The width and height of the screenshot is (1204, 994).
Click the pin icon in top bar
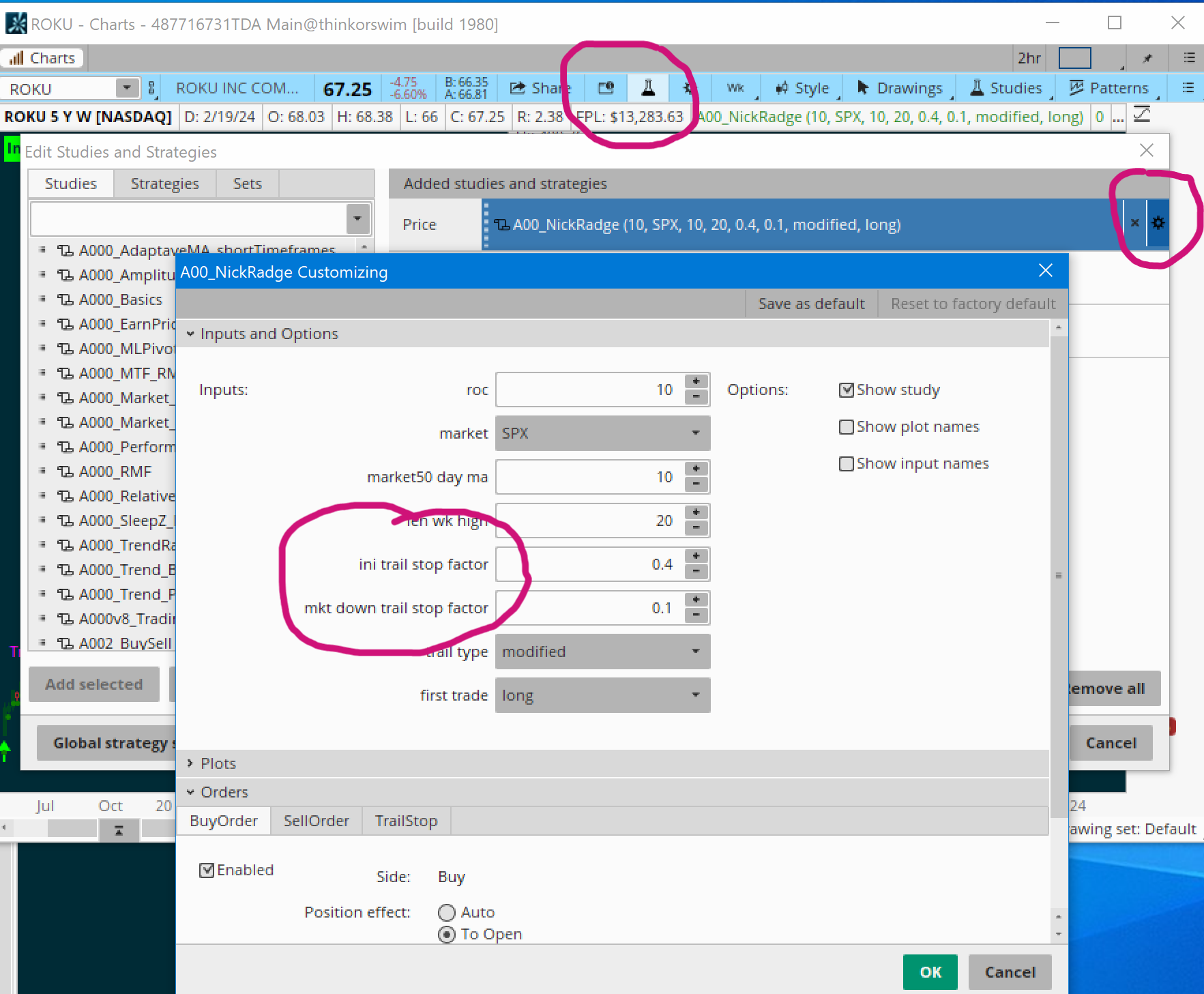pyautogui.click(x=1147, y=58)
